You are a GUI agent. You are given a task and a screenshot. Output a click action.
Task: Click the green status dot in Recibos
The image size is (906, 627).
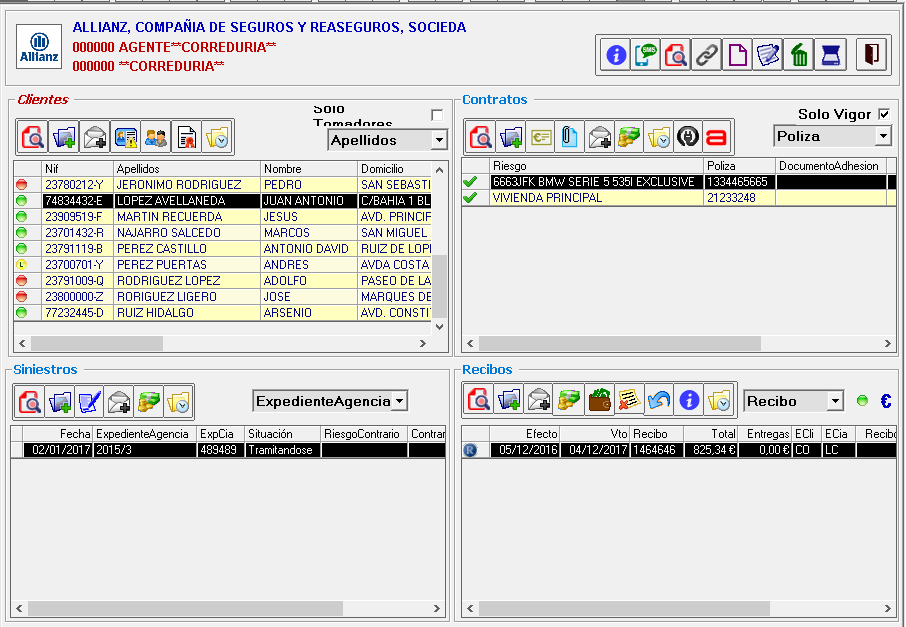pyautogui.click(x=862, y=400)
